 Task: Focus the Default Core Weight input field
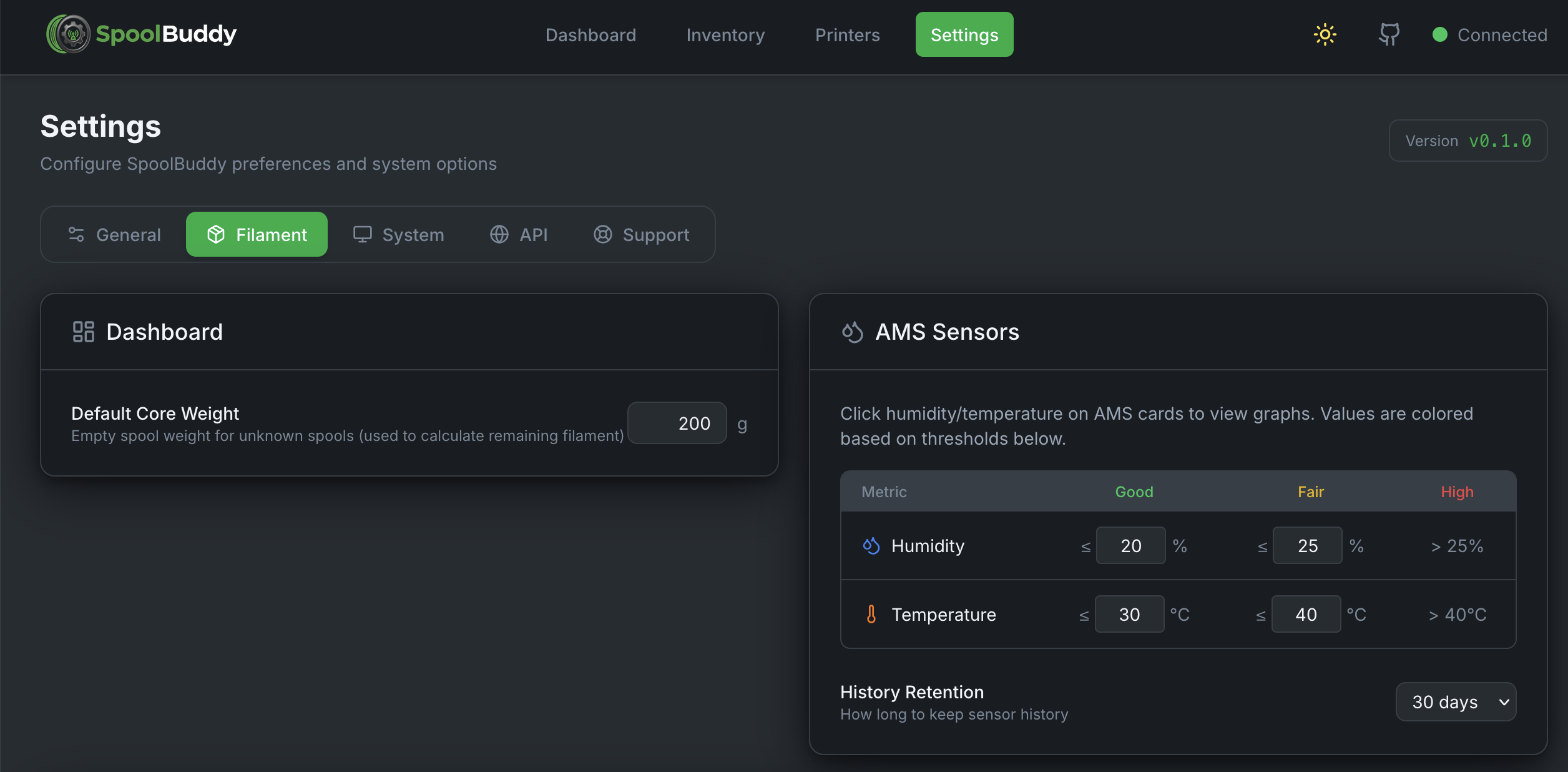pos(677,423)
